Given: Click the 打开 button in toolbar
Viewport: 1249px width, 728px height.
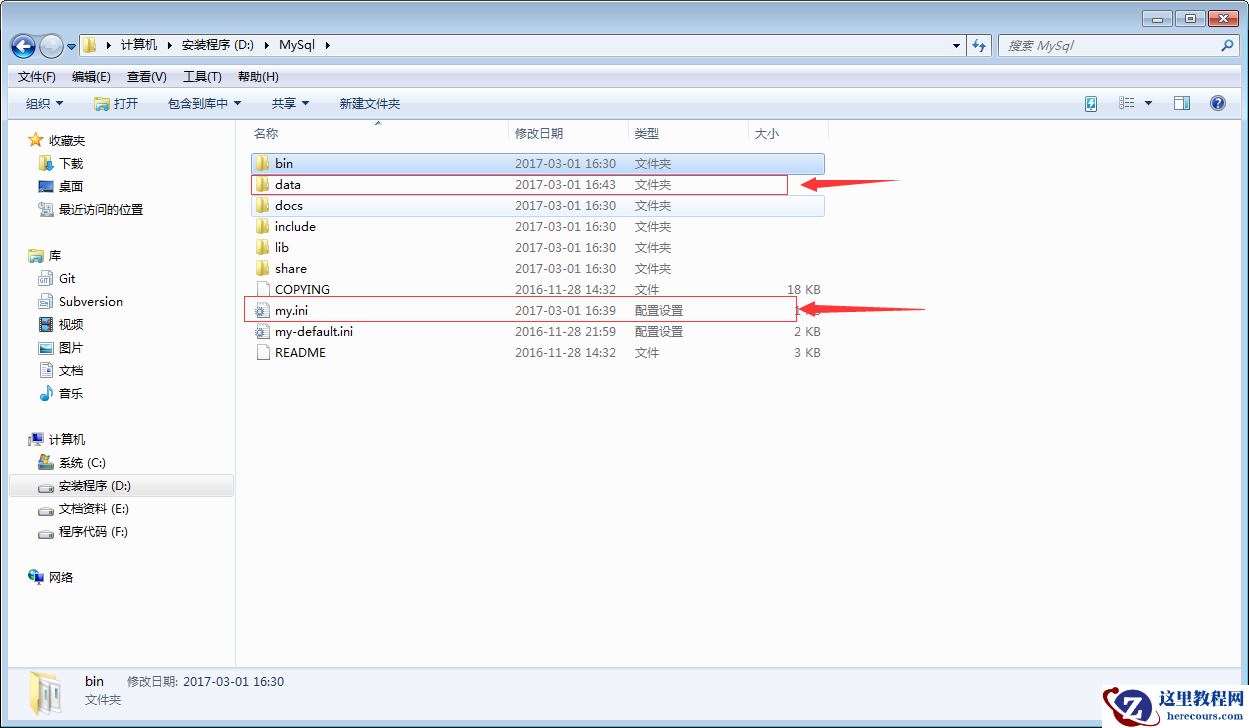Looking at the screenshot, I should point(116,104).
